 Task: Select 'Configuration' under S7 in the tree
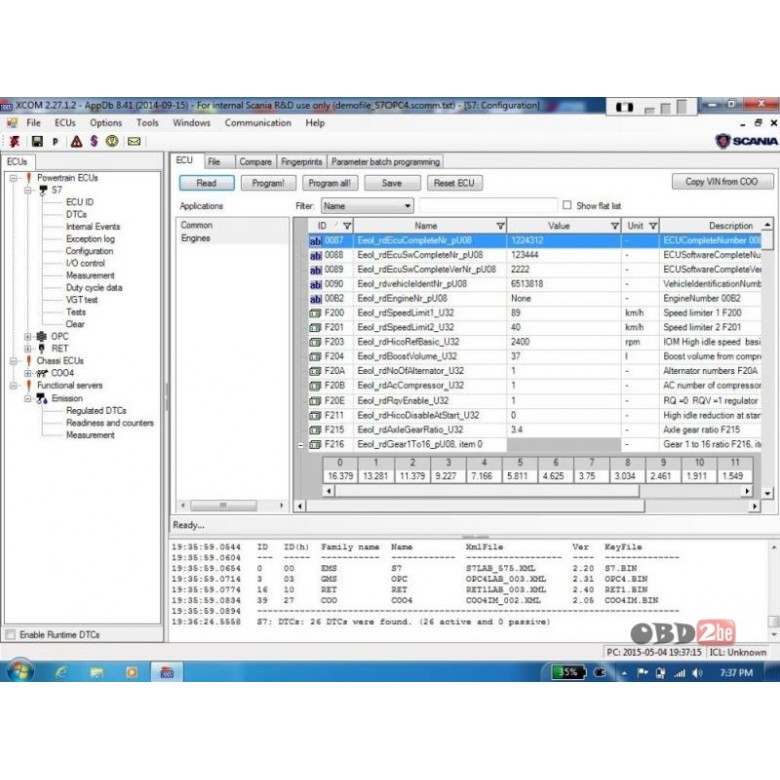coord(90,251)
